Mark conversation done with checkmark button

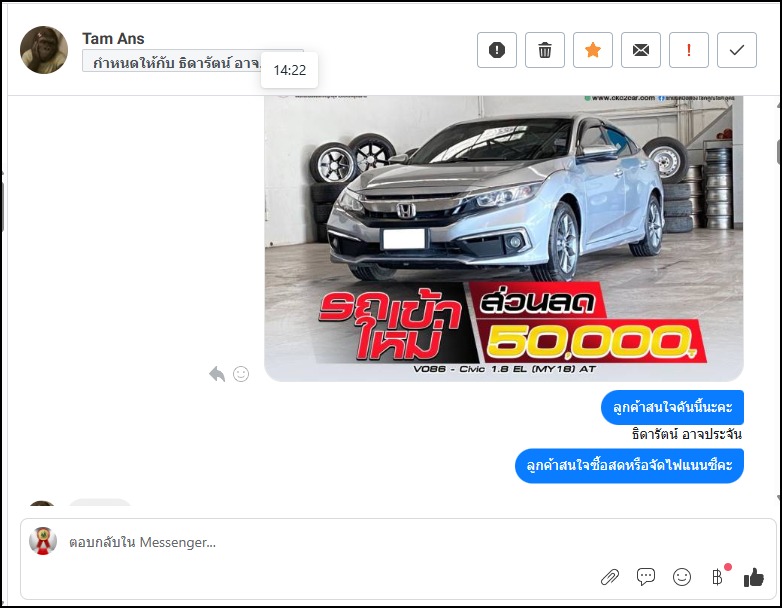[x=737, y=50]
